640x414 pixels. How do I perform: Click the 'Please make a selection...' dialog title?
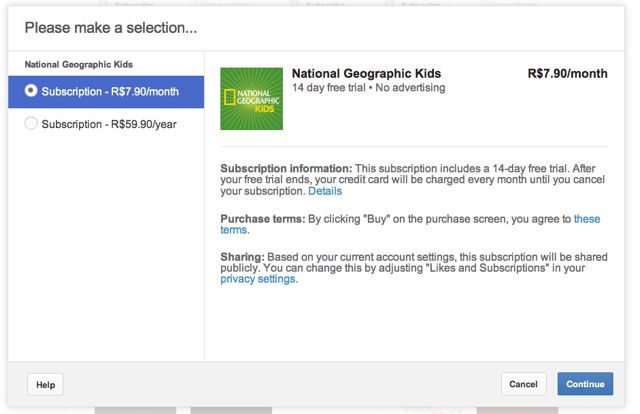coord(111,28)
